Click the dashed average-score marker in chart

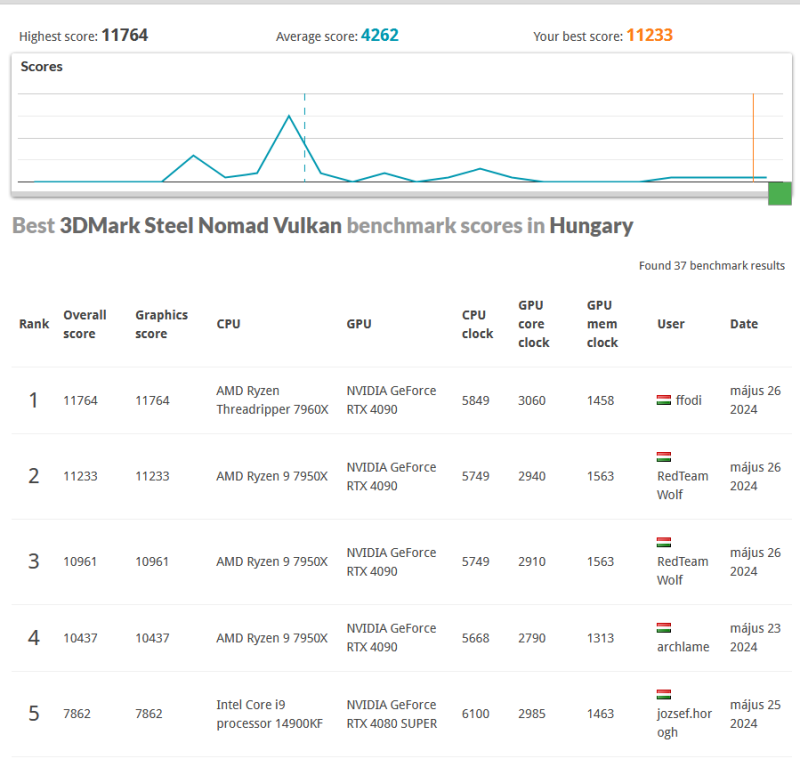[x=305, y=138]
